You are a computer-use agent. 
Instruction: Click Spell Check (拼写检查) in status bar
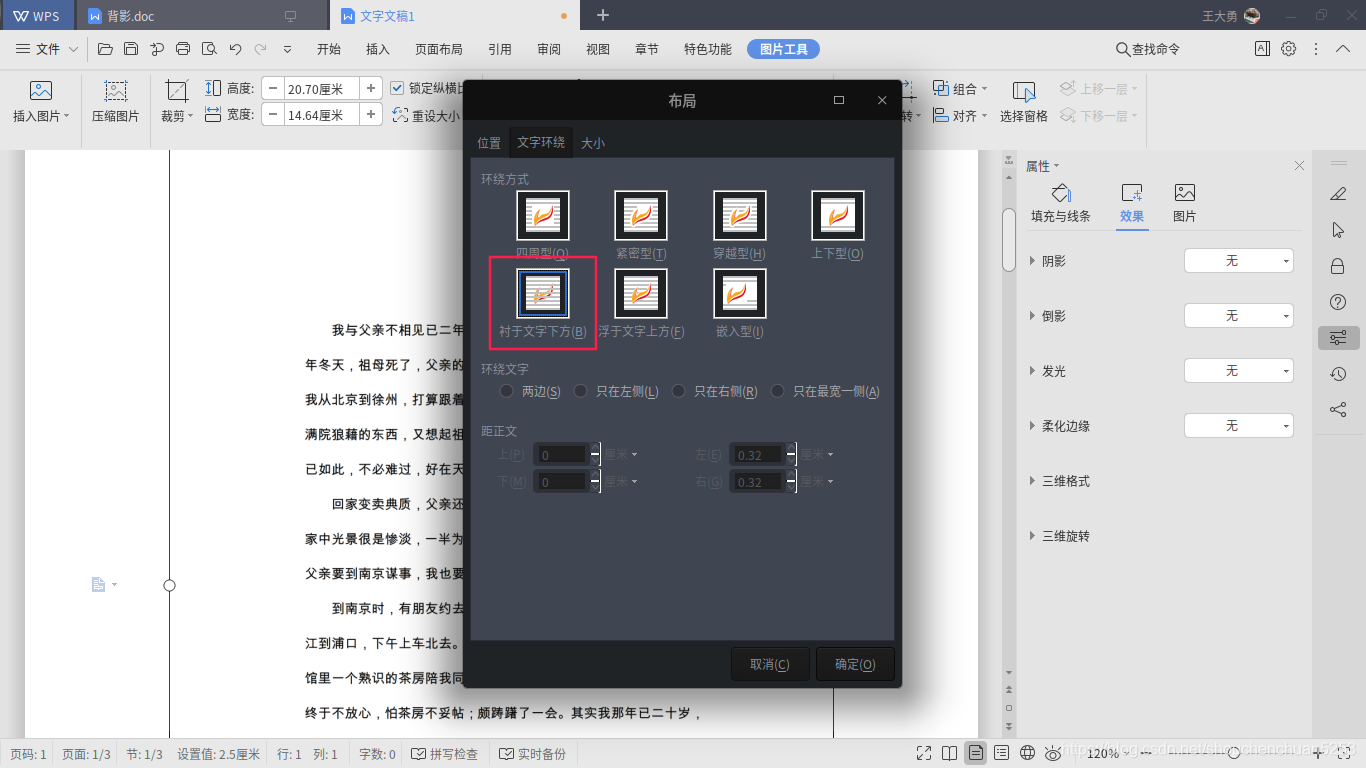(445, 754)
